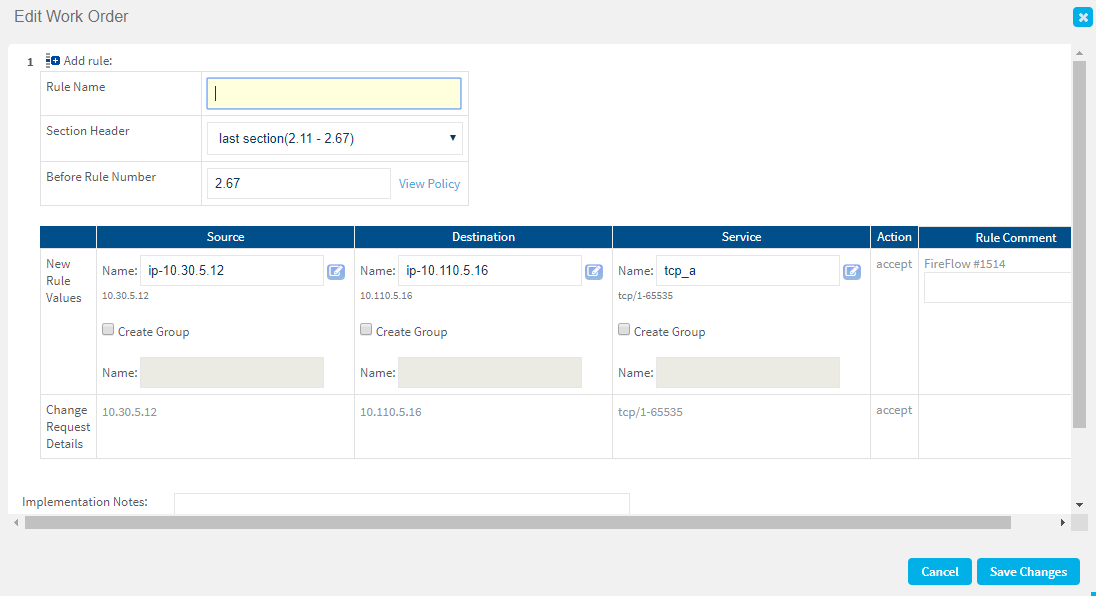This screenshot has height=596, width=1096.
Task: Focus the Rule Name text field
Action: (x=334, y=93)
